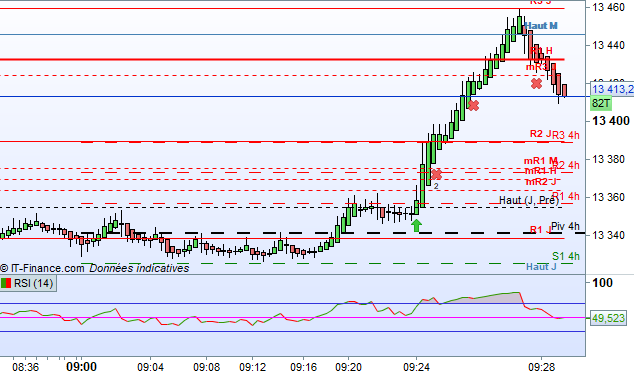
Task: Select the R1 J resistance label
Action: pyautogui.click(x=541, y=230)
